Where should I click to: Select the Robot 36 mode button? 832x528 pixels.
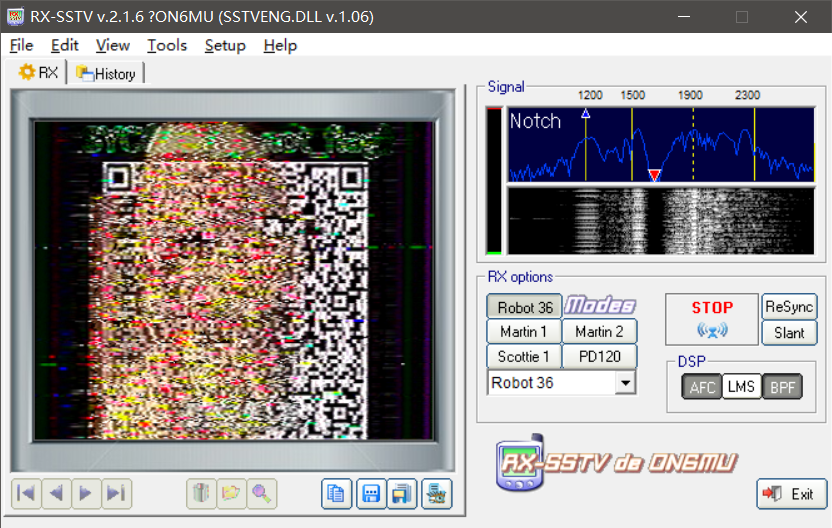(524, 307)
